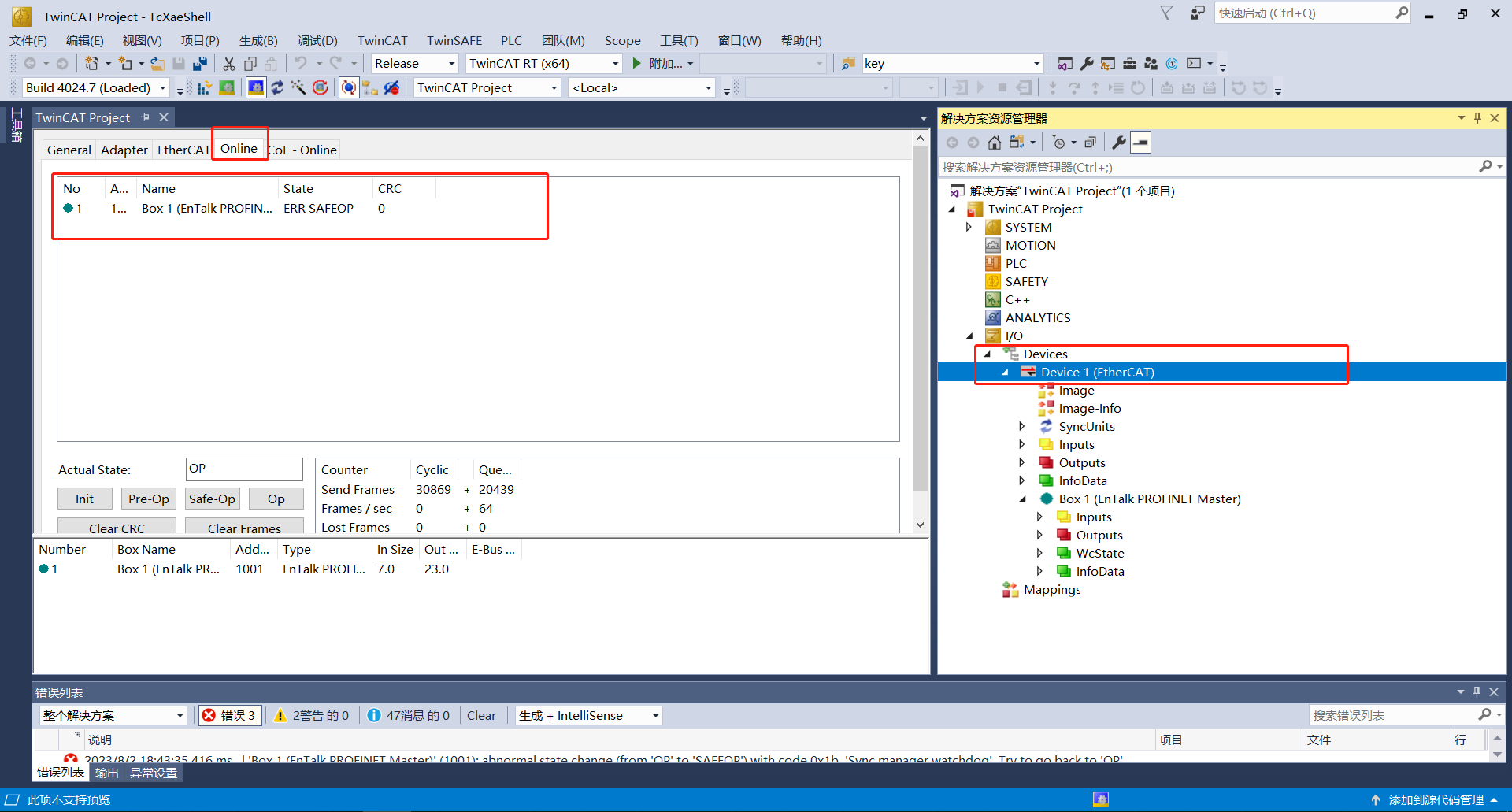Screen dimensions: 1512x812
Task: Click the wrench Properties icon in Solution Explorer
Action: [1119, 143]
